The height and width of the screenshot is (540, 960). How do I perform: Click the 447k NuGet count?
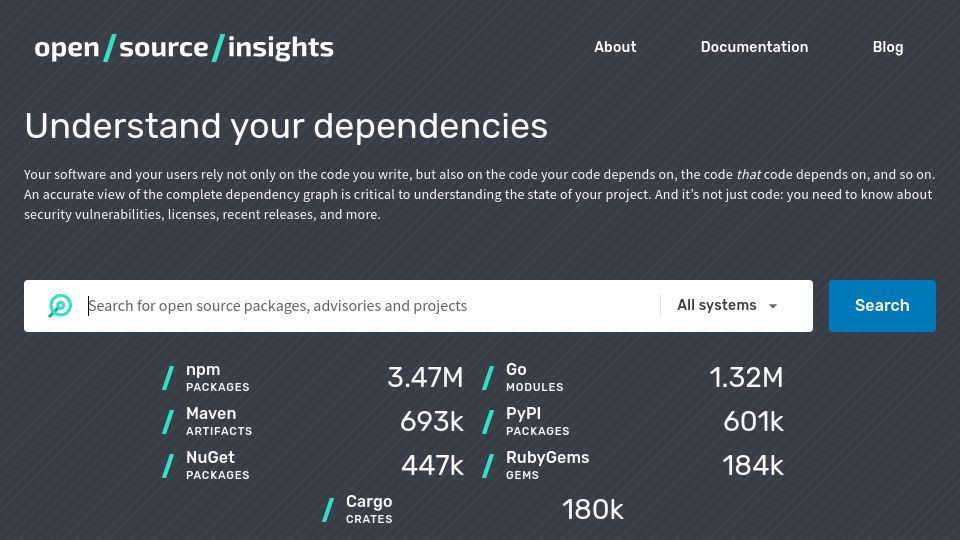(x=432, y=466)
